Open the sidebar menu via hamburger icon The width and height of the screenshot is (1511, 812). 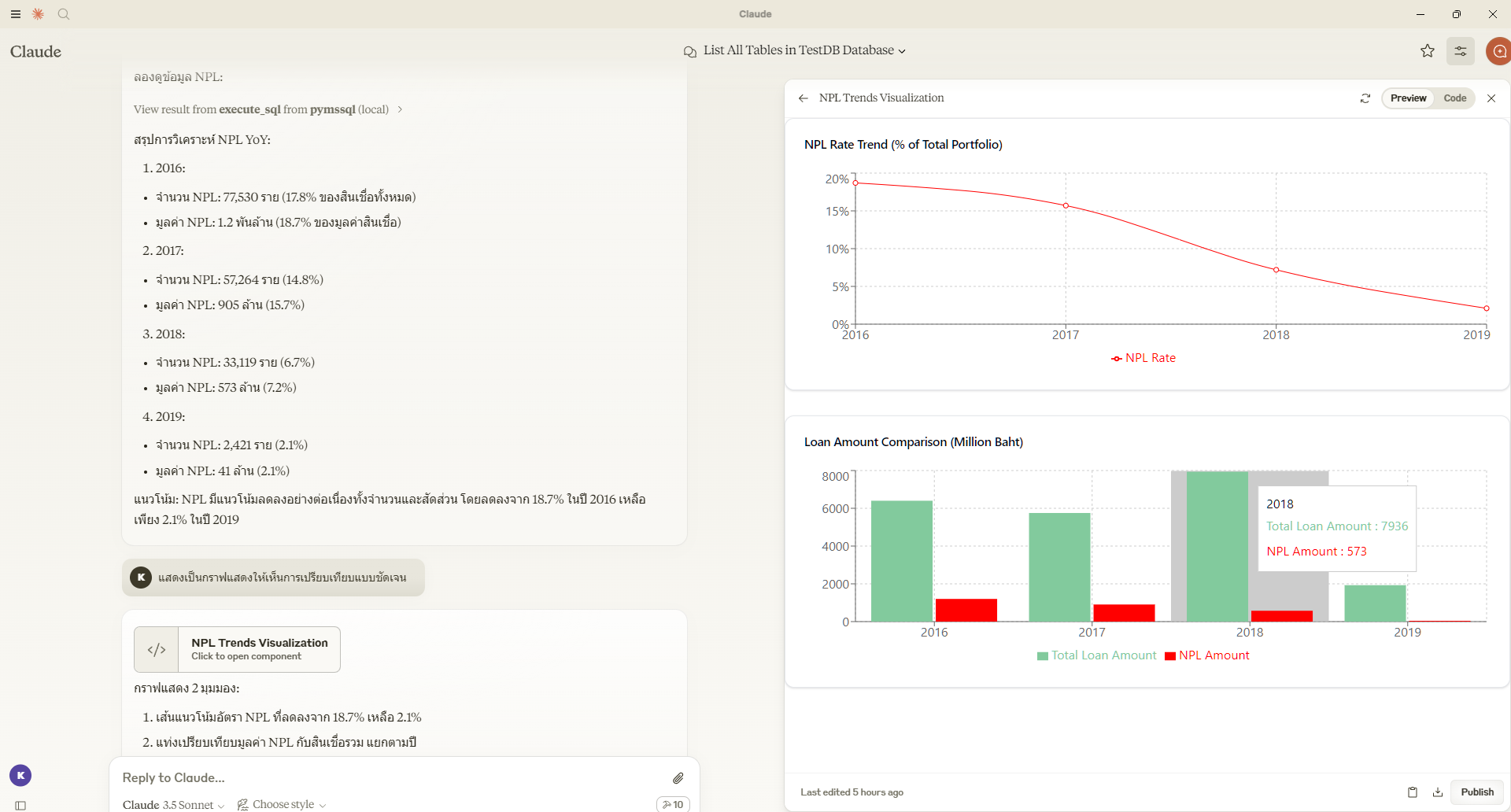[x=15, y=14]
